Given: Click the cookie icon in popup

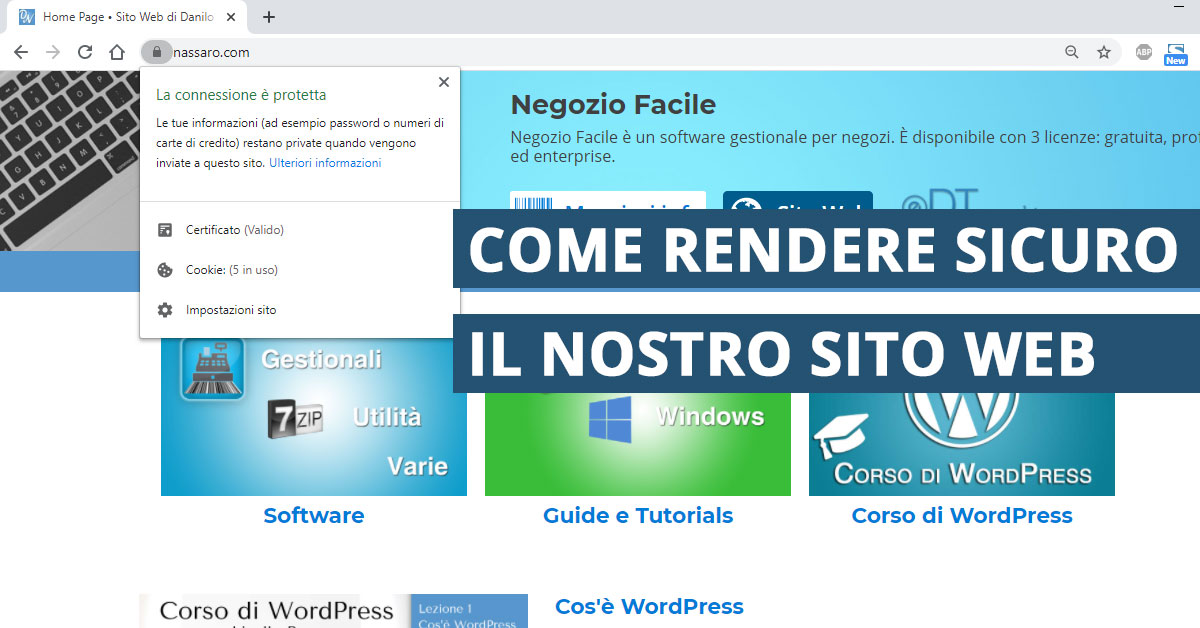Looking at the screenshot, I should 165,270.
